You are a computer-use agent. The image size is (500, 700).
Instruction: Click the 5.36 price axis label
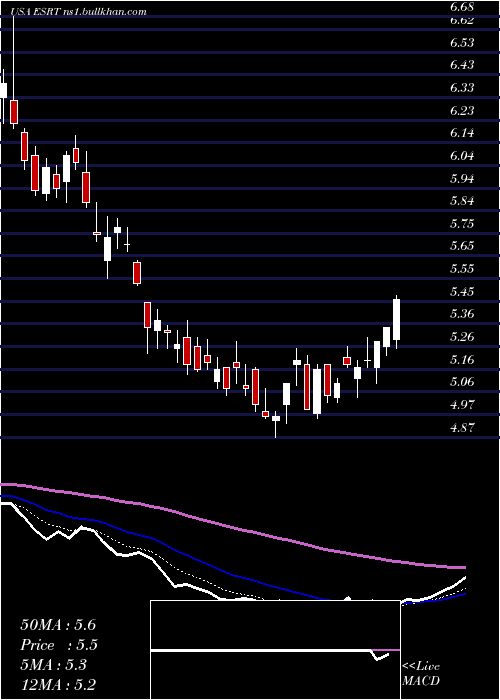point(462,313)
